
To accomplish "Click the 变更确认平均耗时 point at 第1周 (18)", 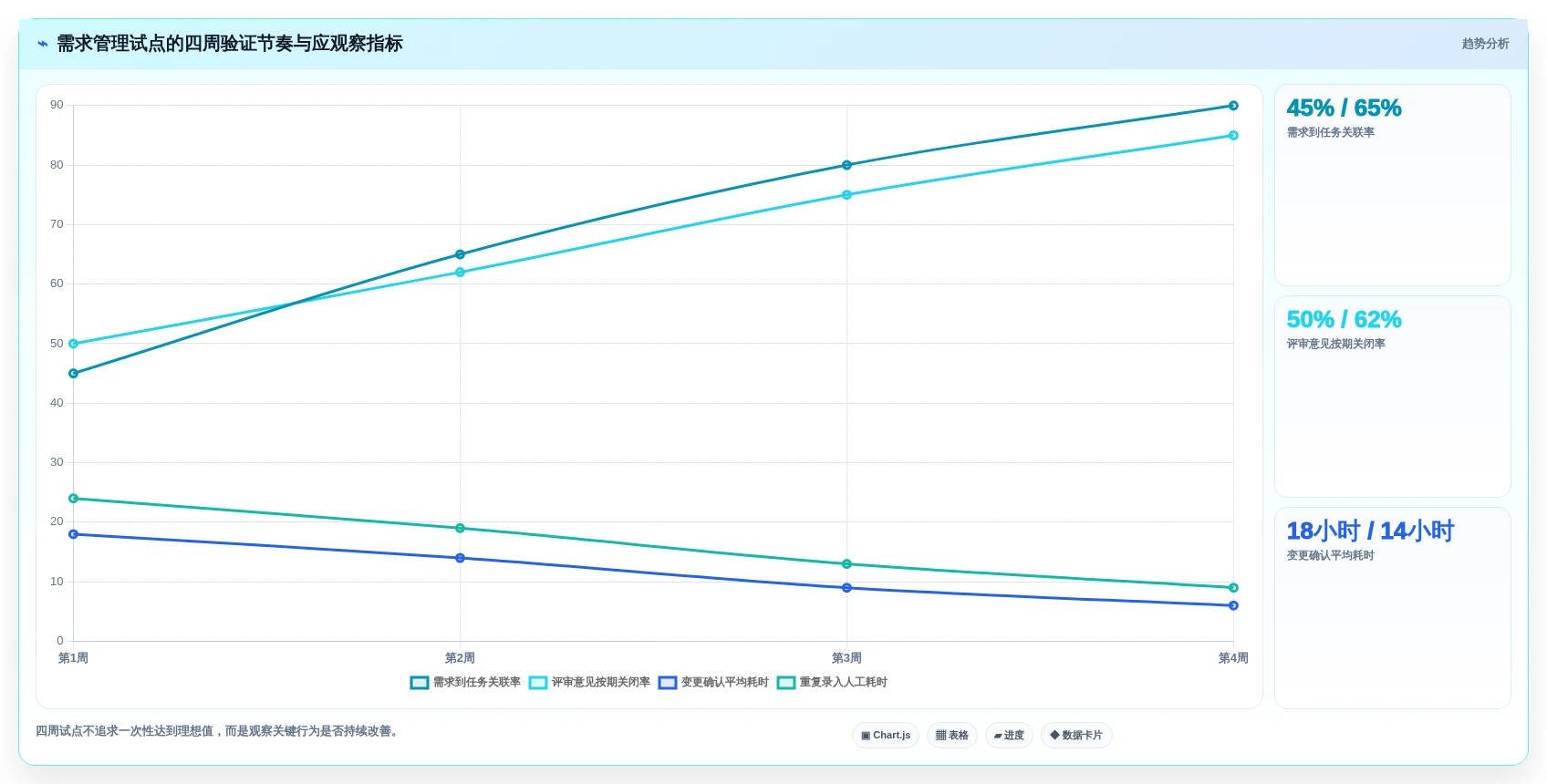I will click(x=74, y=534).
